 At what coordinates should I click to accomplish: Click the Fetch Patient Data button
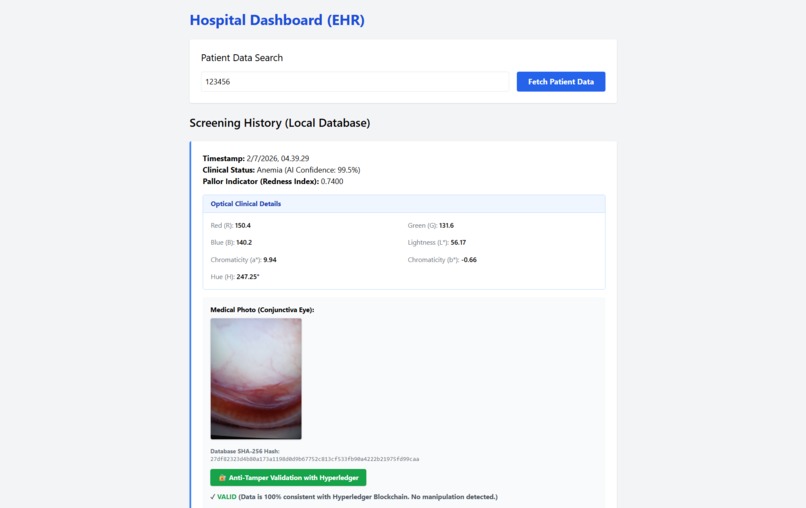click(561, 82)
